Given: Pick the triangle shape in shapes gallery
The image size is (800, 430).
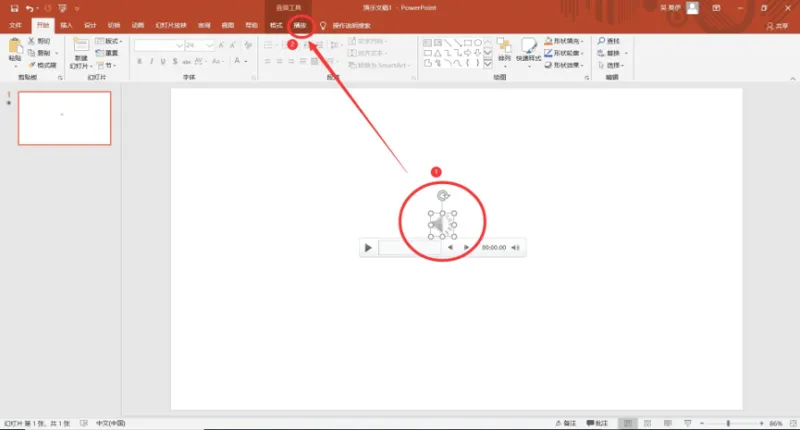Looking at the screenshot, I should [438, 53].
